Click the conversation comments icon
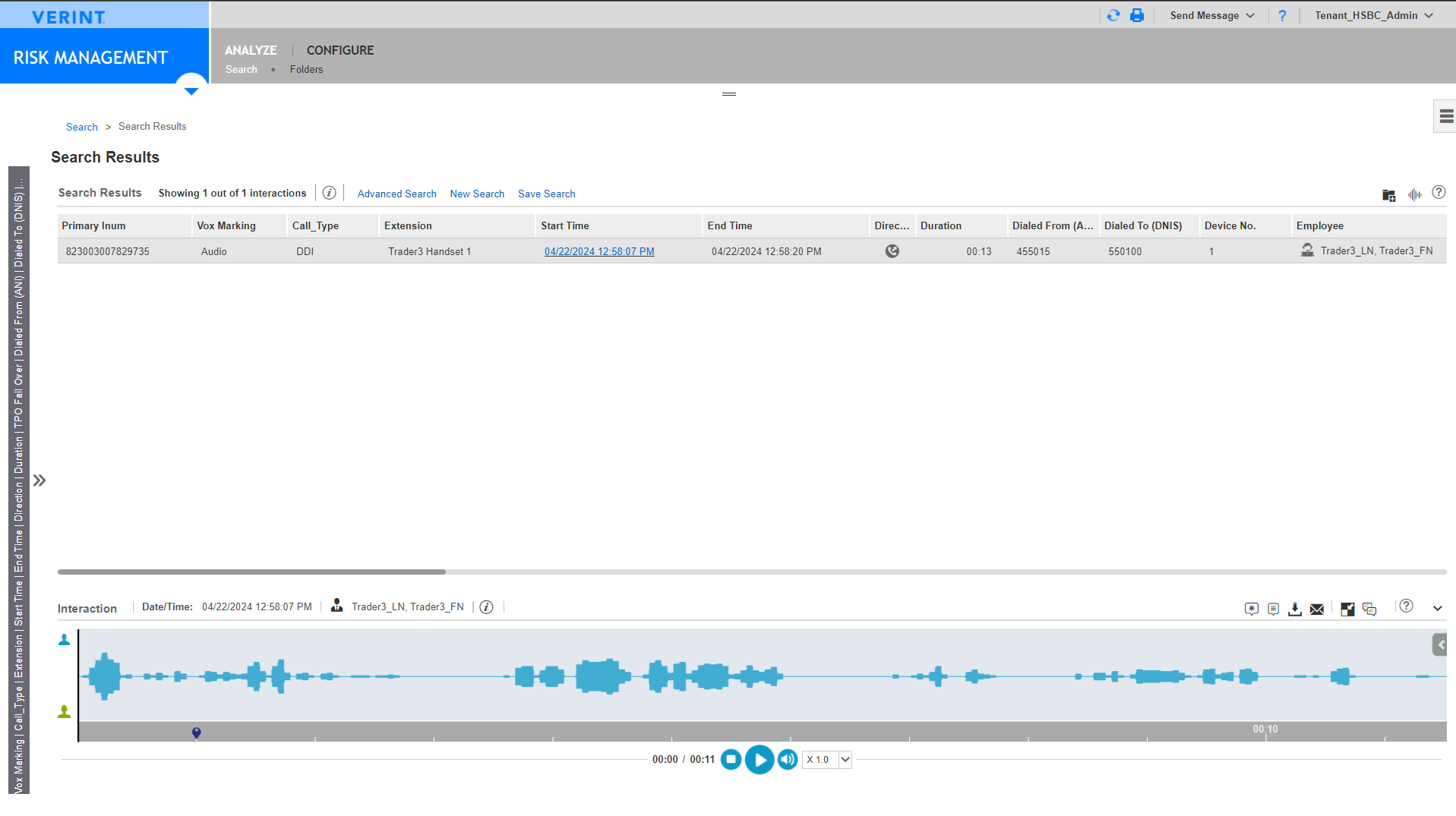1456x816 pixels. 1369,609
